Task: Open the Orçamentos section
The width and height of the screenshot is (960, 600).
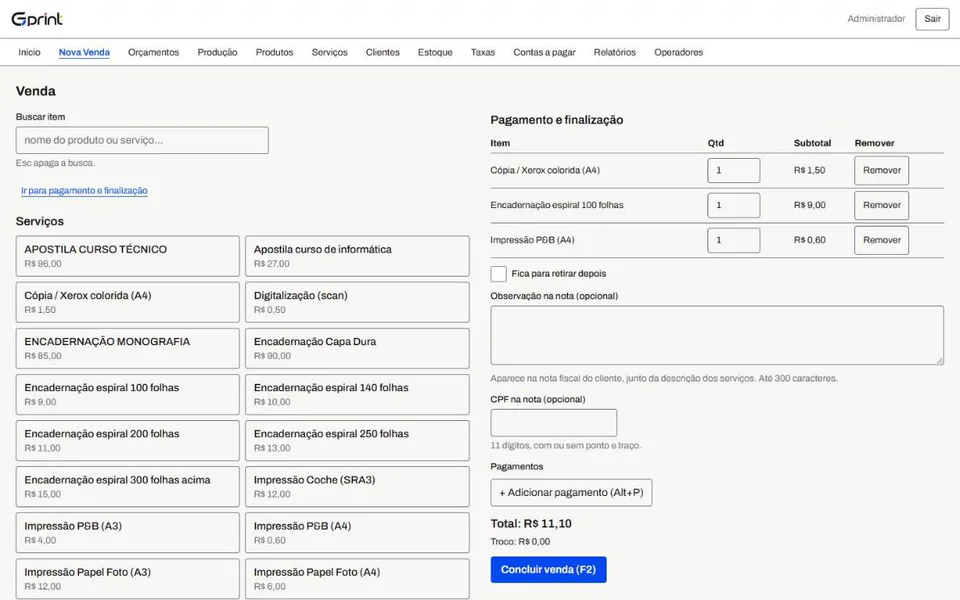Action: 154,53
